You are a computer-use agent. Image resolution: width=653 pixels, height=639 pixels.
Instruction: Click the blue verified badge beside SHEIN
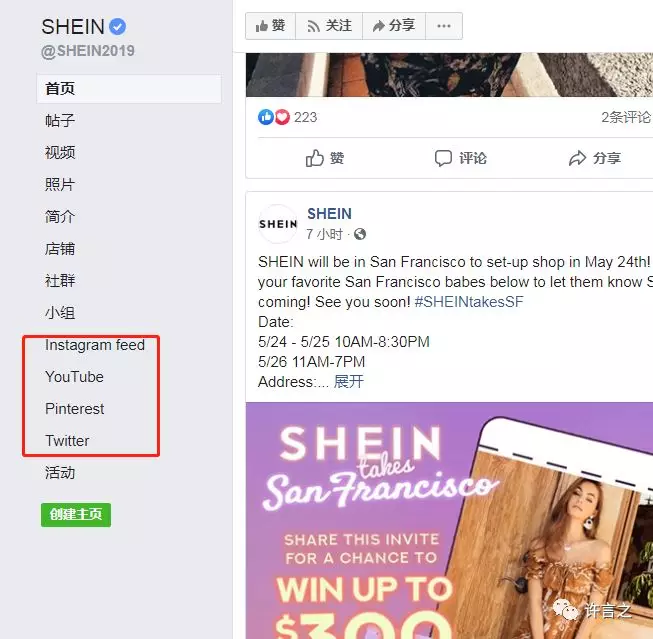[117, 27]
